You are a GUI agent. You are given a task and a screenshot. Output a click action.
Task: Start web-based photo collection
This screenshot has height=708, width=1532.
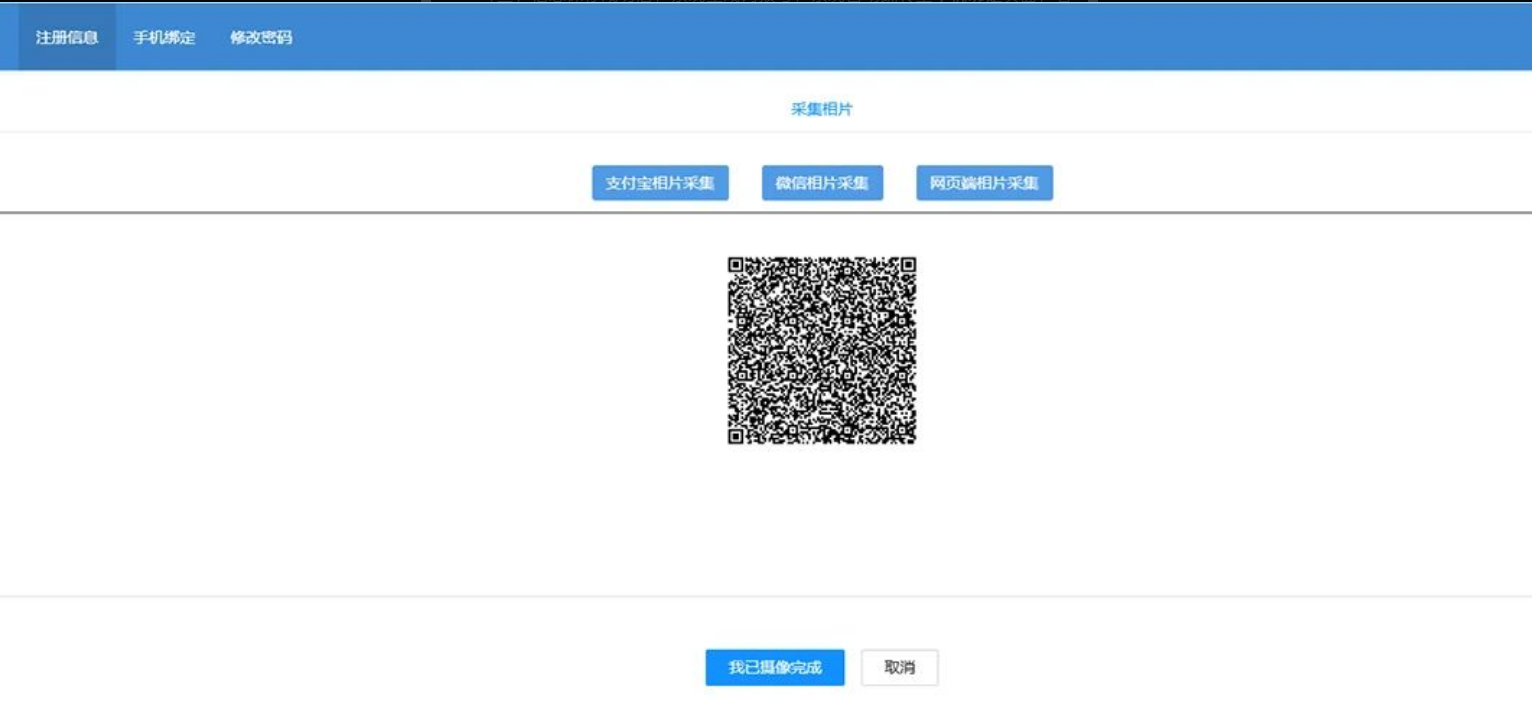tap(984, 183)
